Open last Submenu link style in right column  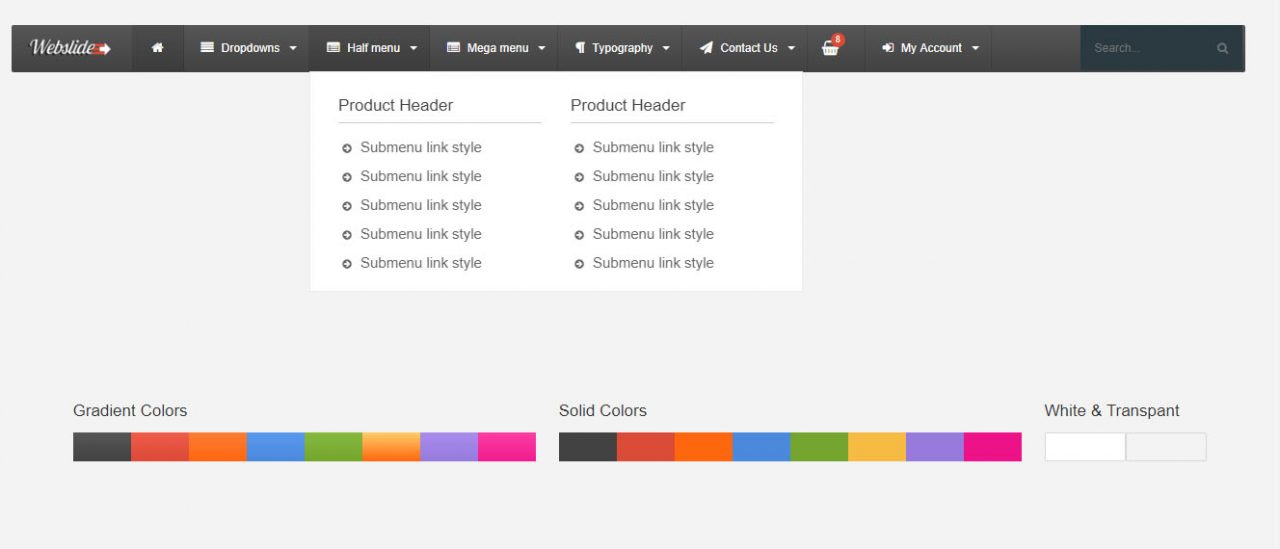pos(653,263)
